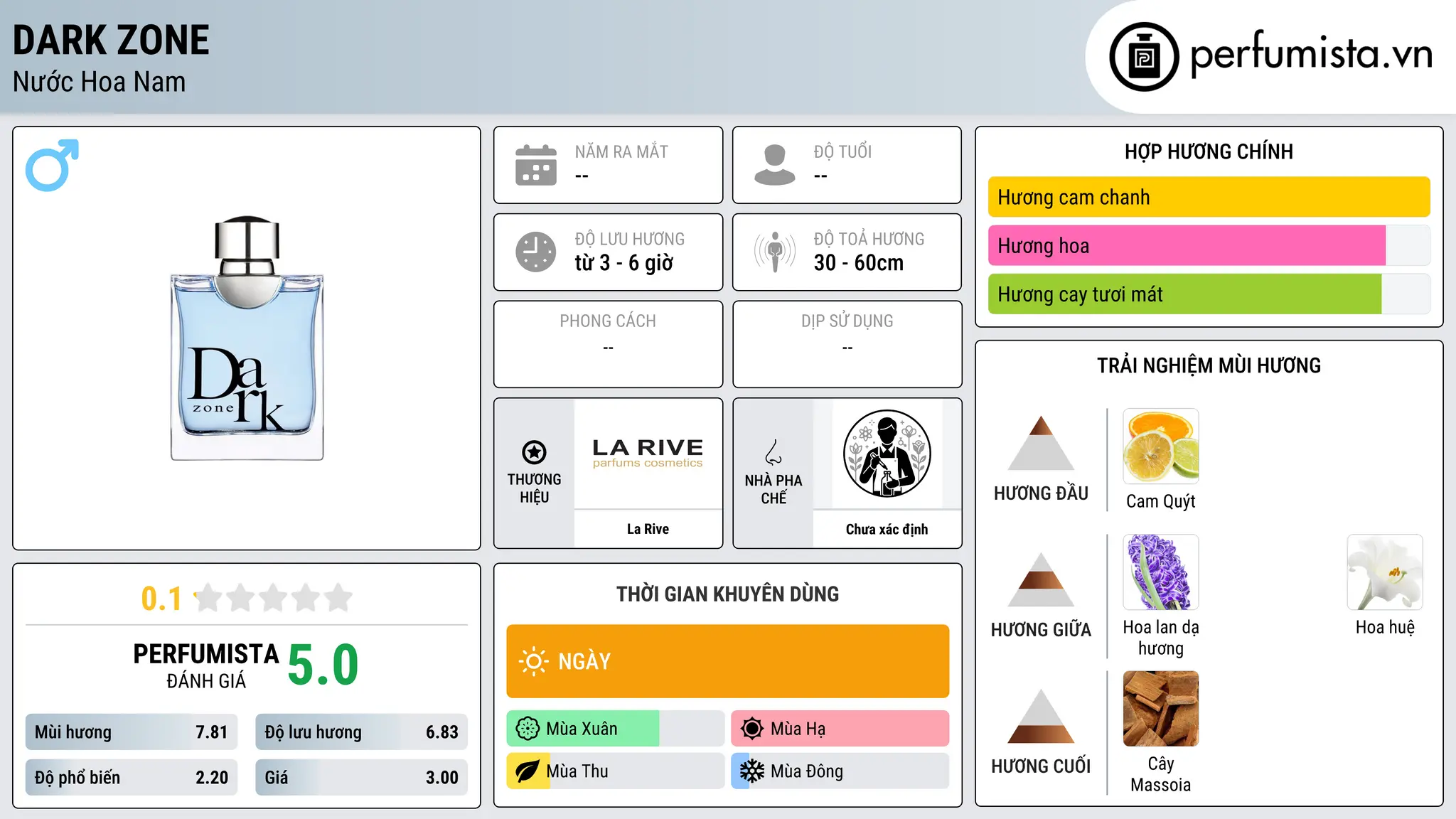Click the clock icon beside Độ lưu hương
The image size is (1456, 819).
(x=536, y=252)
